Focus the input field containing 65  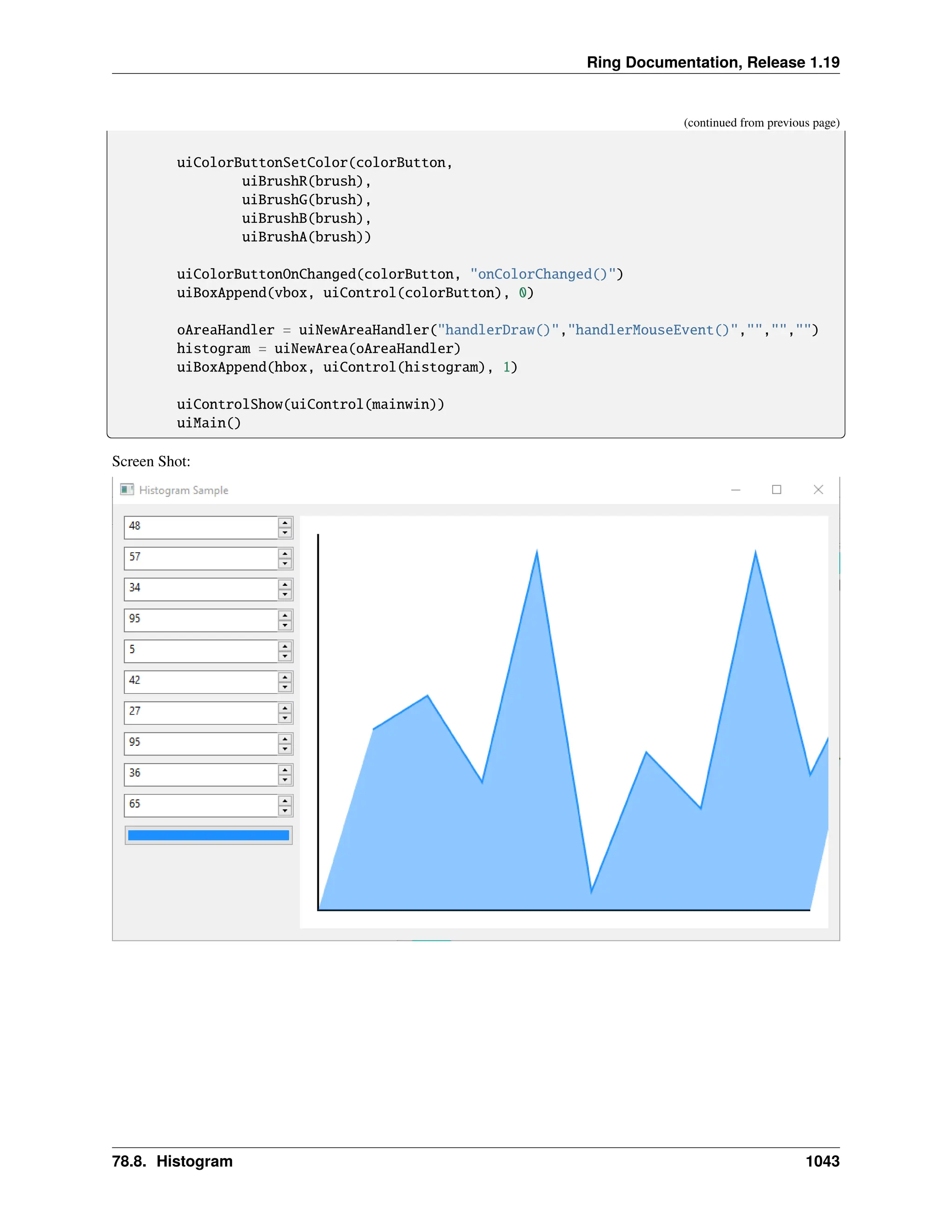pyautogui.click(x=201, y=806)
